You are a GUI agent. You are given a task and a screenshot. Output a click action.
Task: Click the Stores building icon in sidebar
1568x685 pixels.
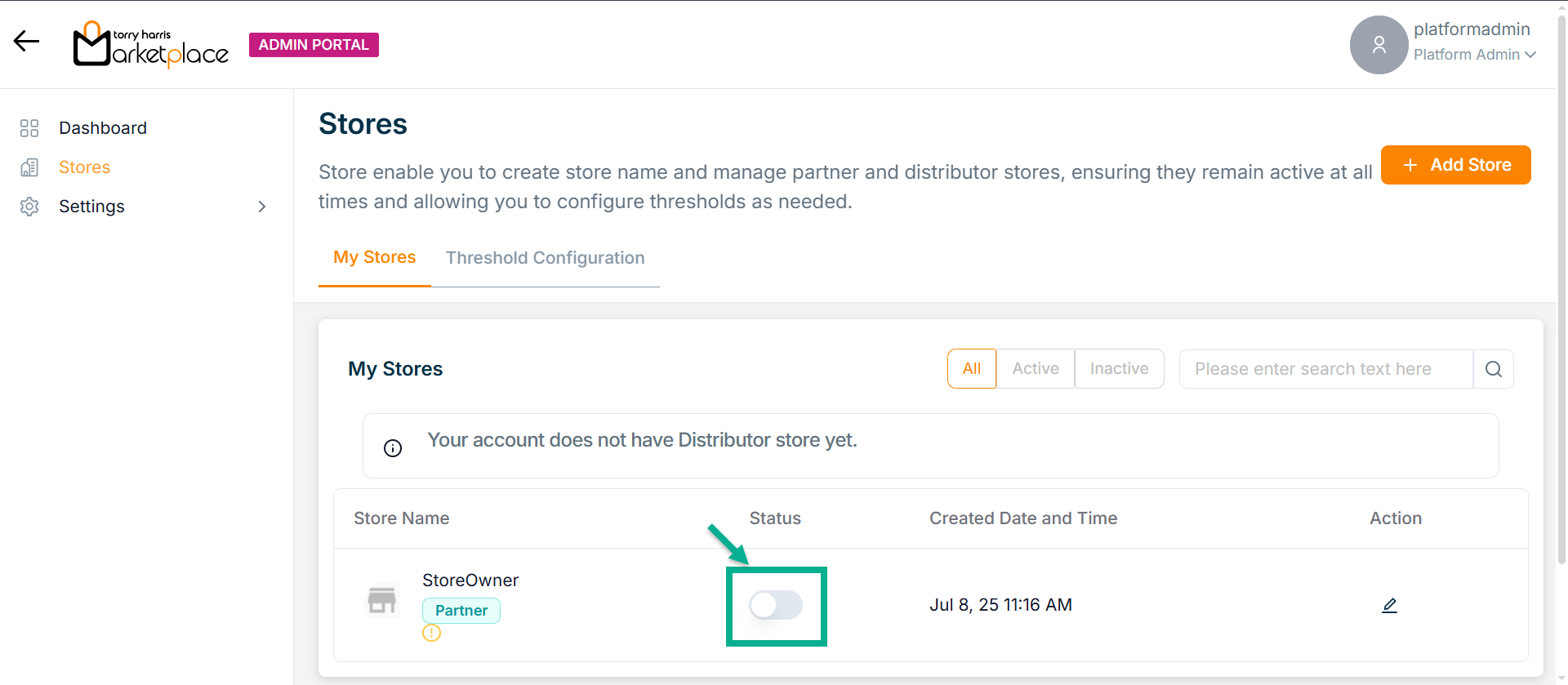pos(29,167)
